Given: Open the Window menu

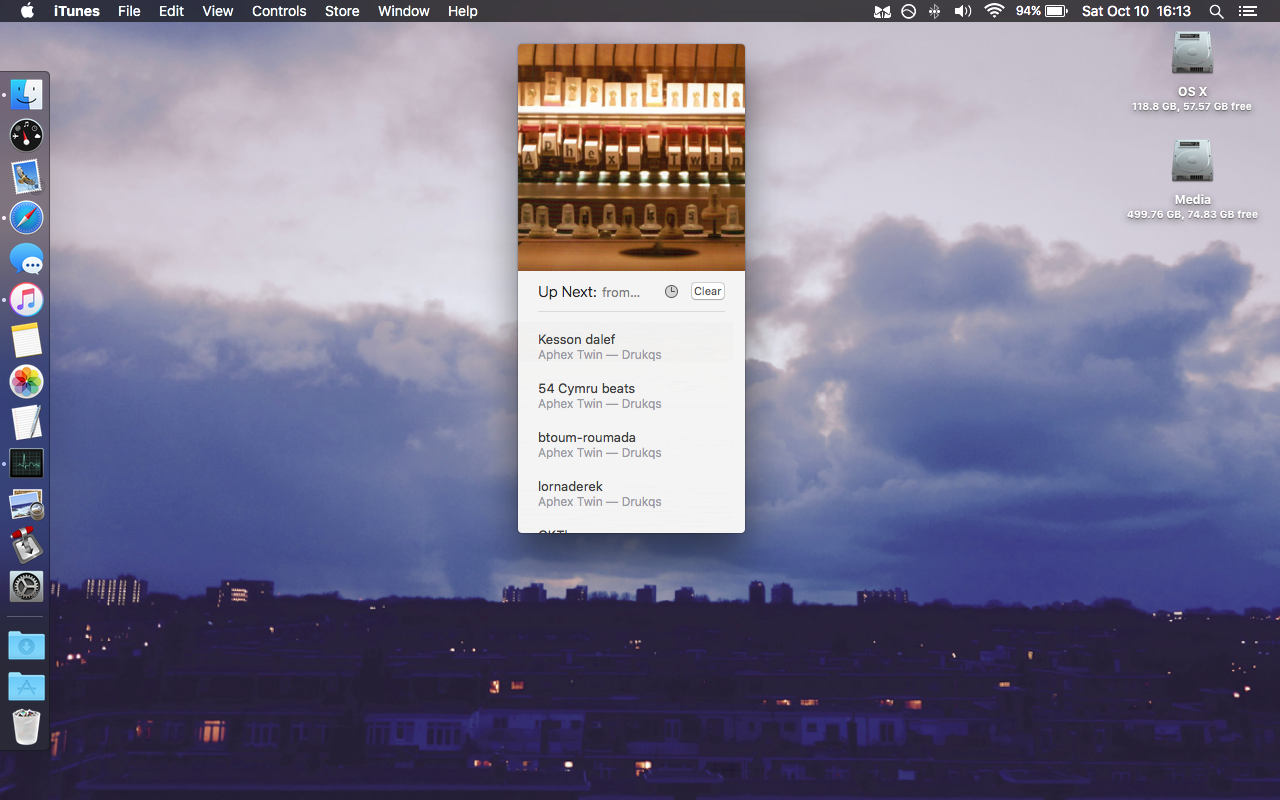Looking at the screenshot, I should point(404,11).
